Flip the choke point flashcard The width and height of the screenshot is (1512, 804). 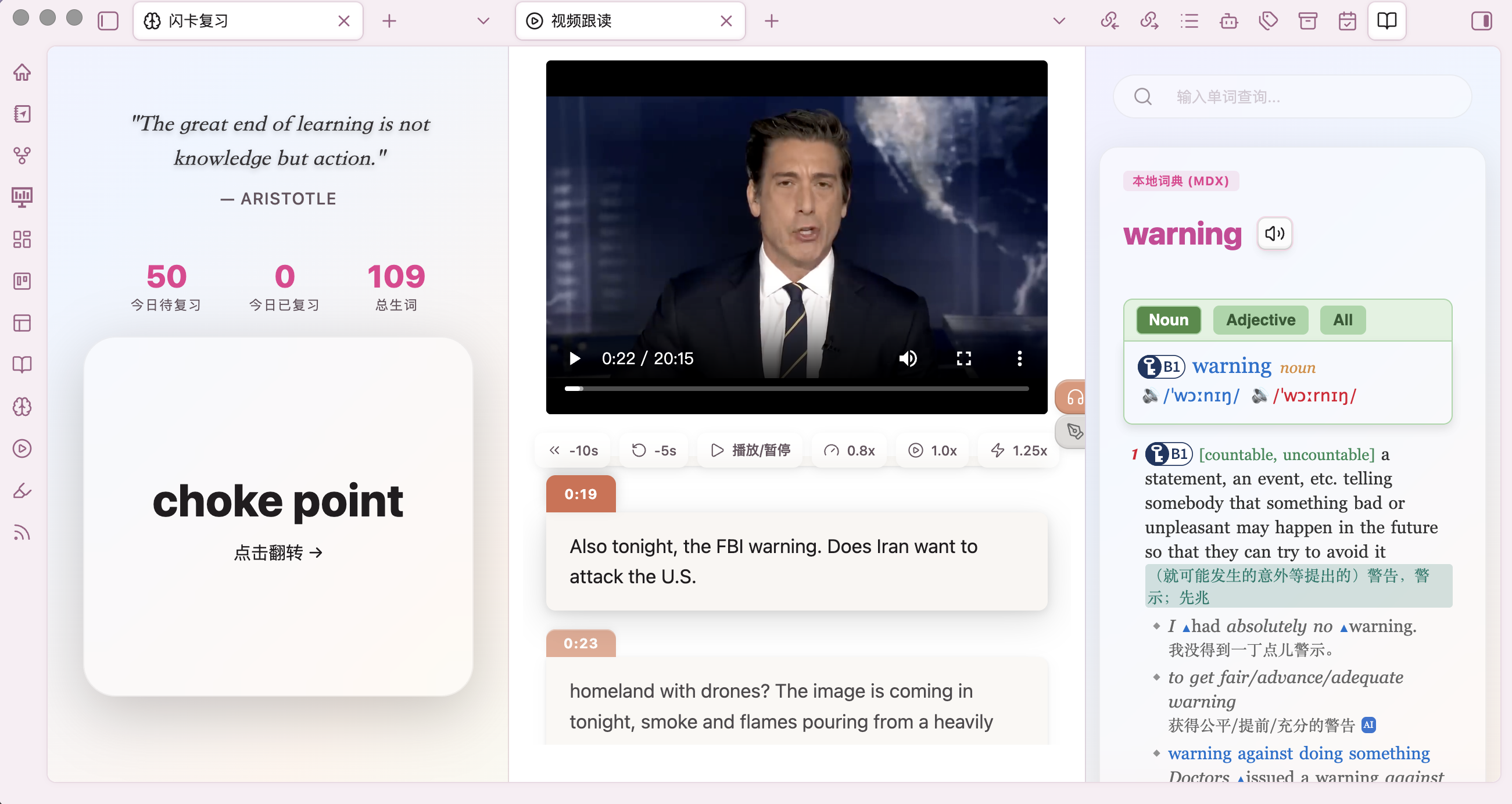point(278,552)
